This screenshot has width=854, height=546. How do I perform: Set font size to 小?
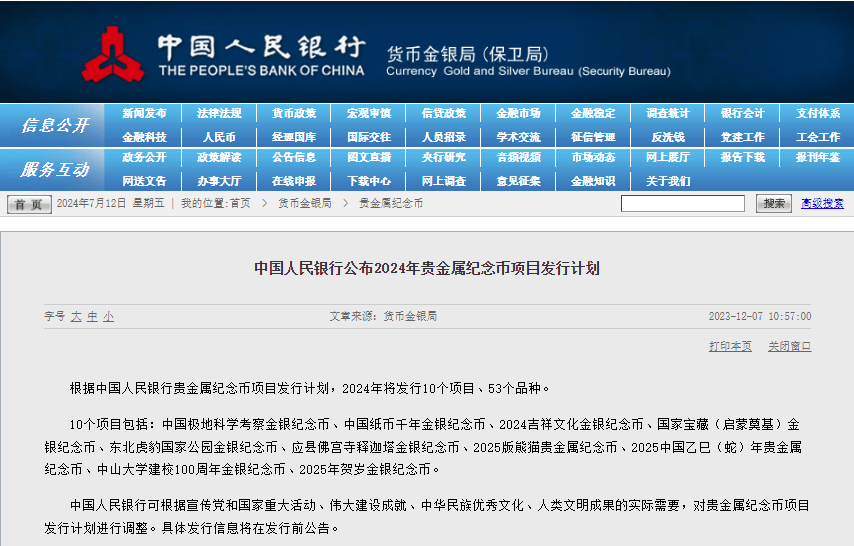(108, 316)
